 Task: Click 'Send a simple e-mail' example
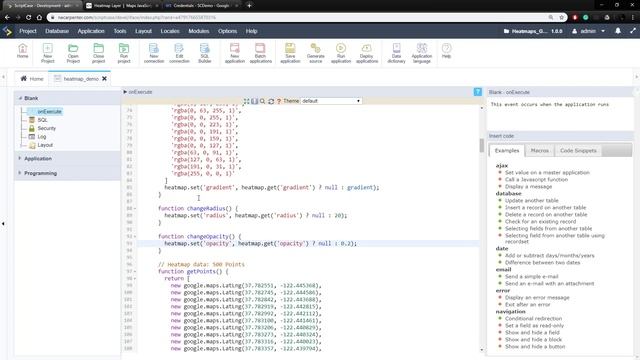[531, 276]
